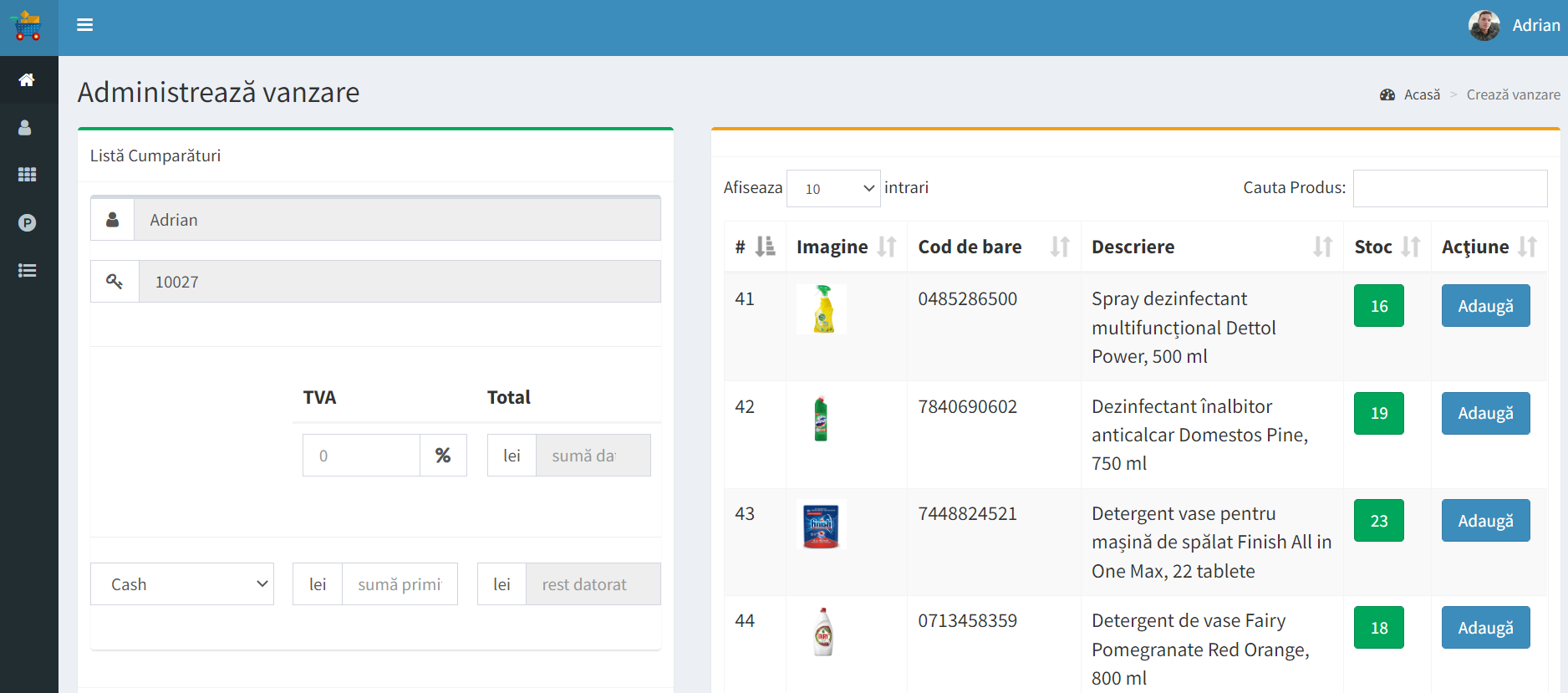This screenshot has height=693, width=1568.
Task: Open the home icon in sidebar
Action: (x=27, y=80)
